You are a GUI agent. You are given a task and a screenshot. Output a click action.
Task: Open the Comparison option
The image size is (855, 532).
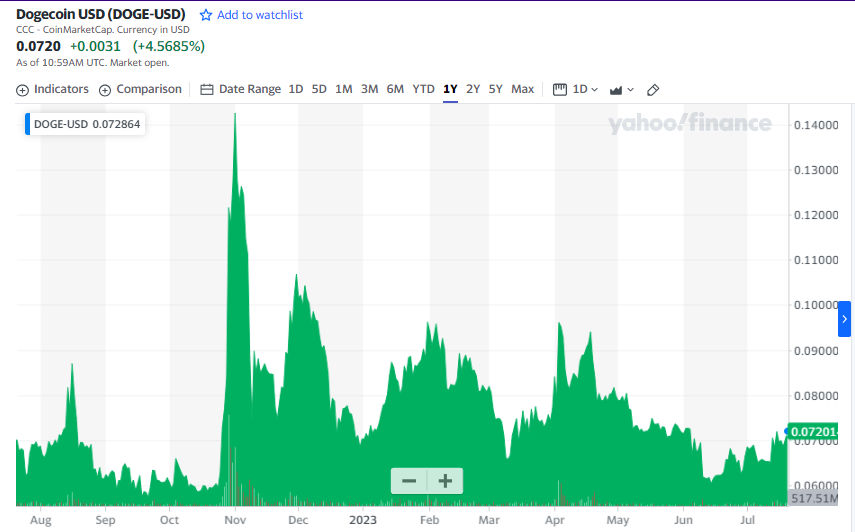pyautogui.click(x=149, y=89)
